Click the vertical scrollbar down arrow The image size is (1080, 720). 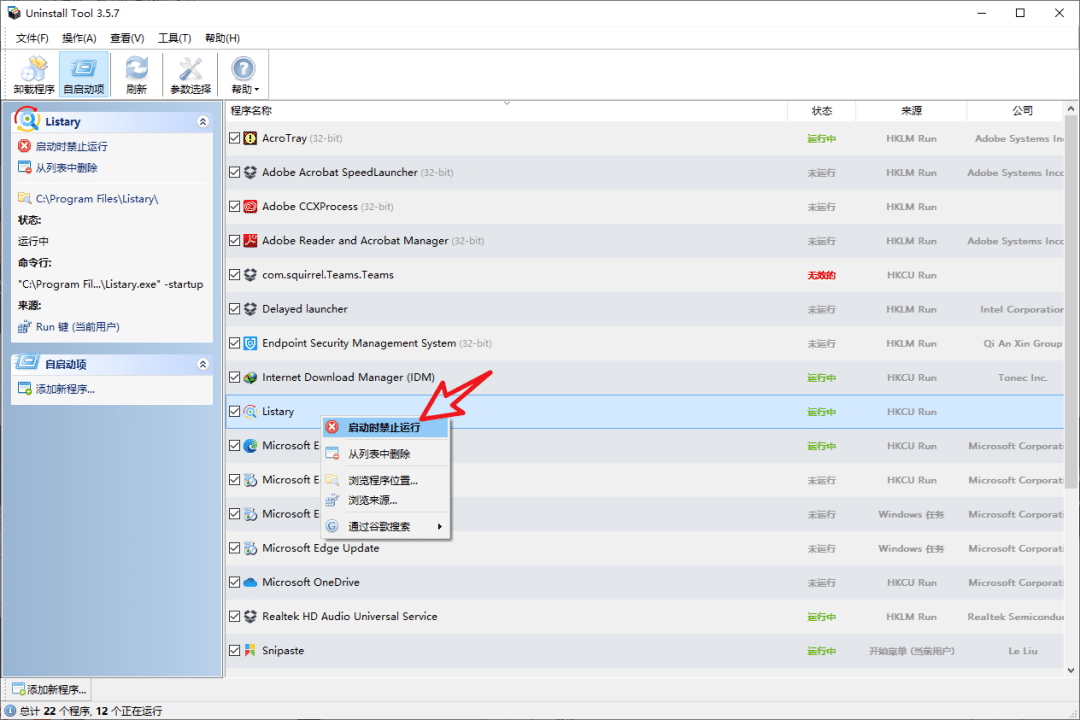coord(1070,669)
